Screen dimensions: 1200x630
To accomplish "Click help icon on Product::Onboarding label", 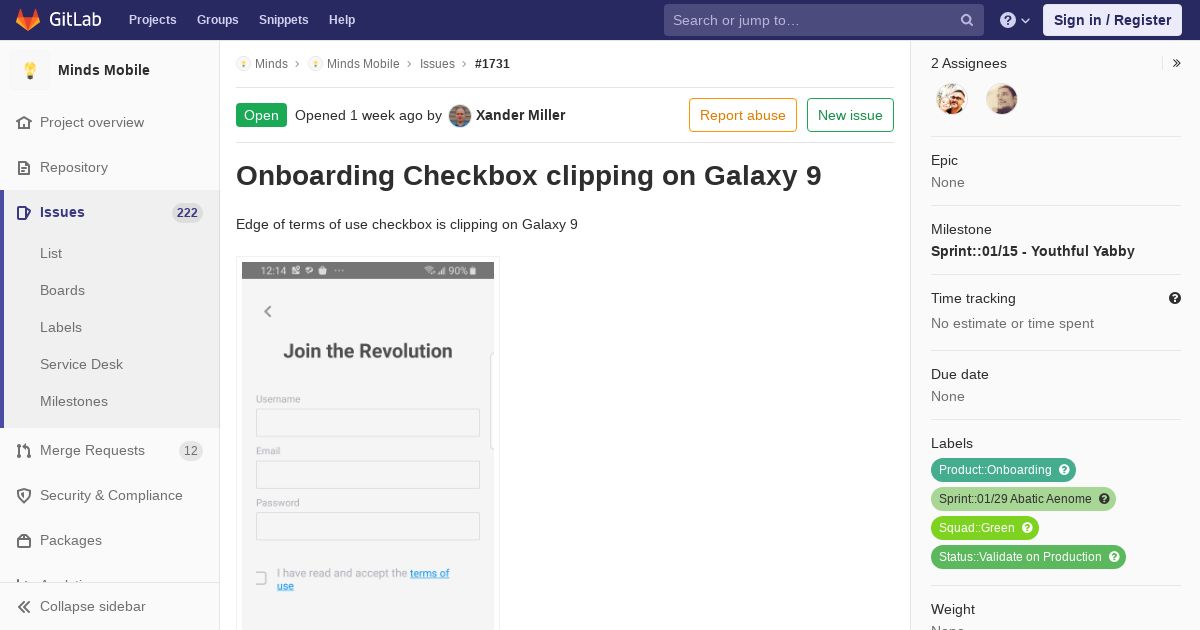I will [x=1065, y=470].
